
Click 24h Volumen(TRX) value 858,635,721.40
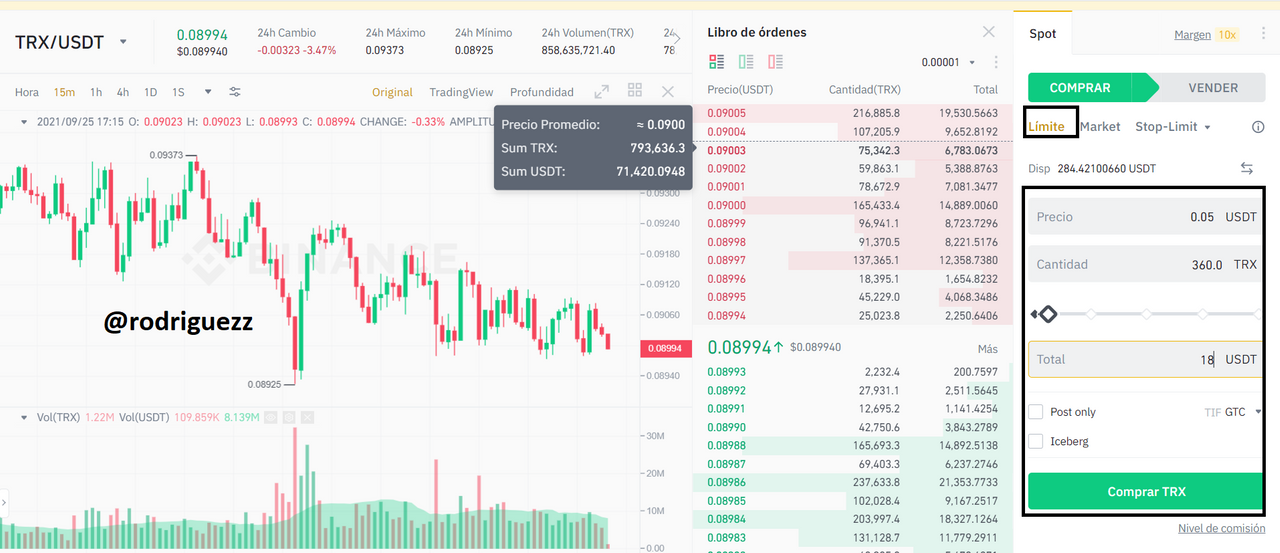578,50
